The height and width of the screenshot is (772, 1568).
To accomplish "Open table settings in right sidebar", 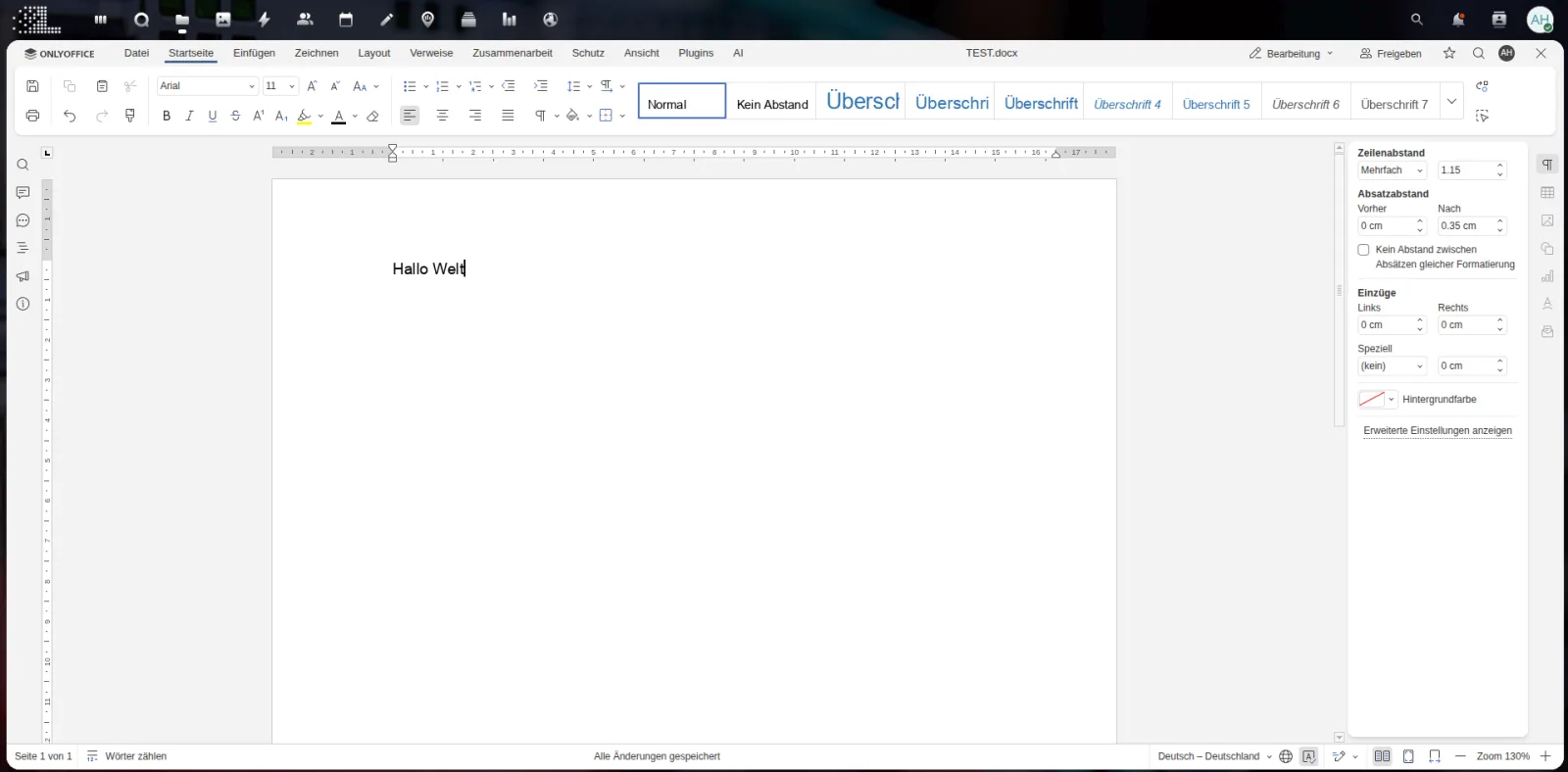I will [1547, 193].
